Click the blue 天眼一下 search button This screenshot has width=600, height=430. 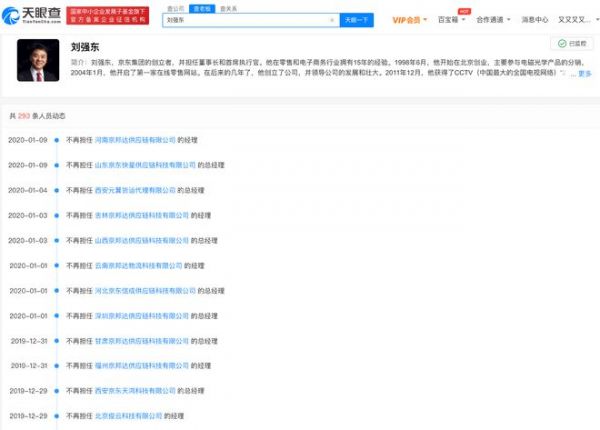tap(356, 20)
